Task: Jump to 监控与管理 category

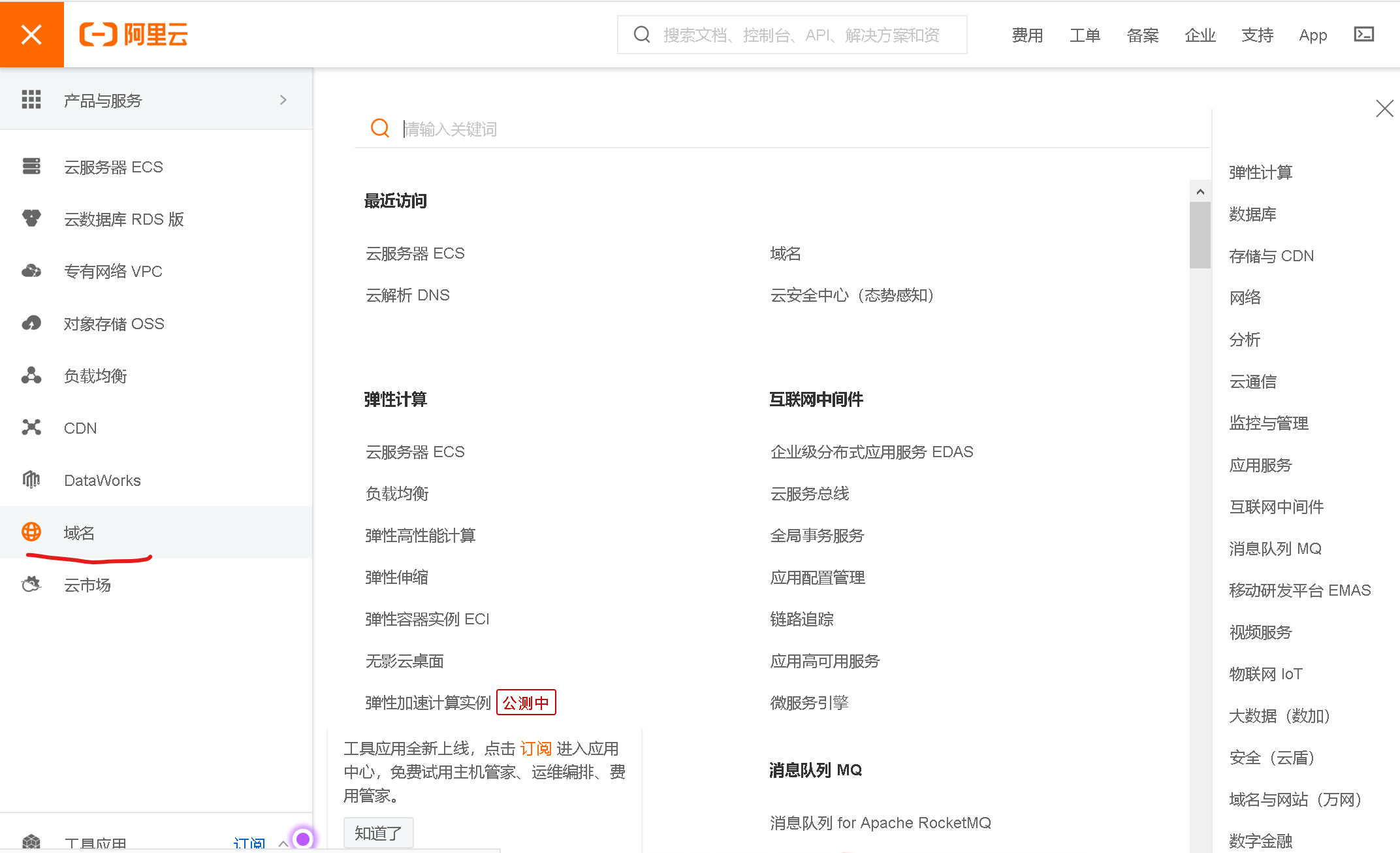Action: 1269,423
